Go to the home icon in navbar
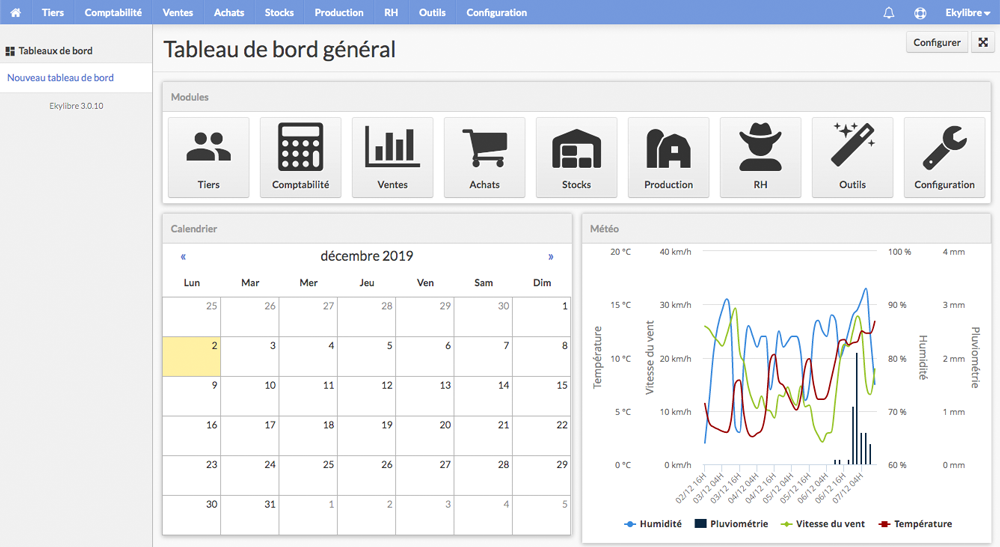The image size is (1000, 547). pos(16,12)
